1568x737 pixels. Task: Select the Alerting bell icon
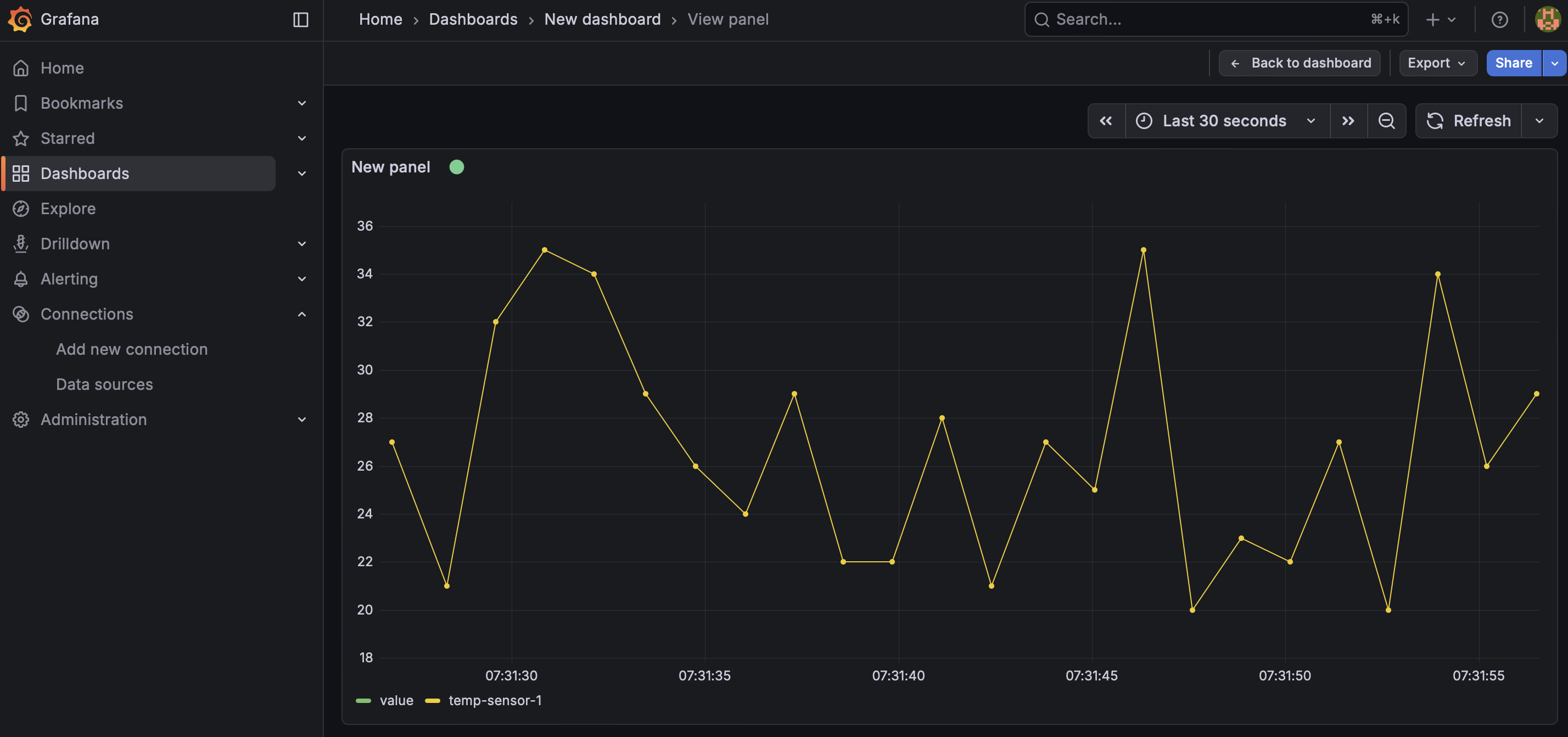pyautogui.click(x=21, y=278)
